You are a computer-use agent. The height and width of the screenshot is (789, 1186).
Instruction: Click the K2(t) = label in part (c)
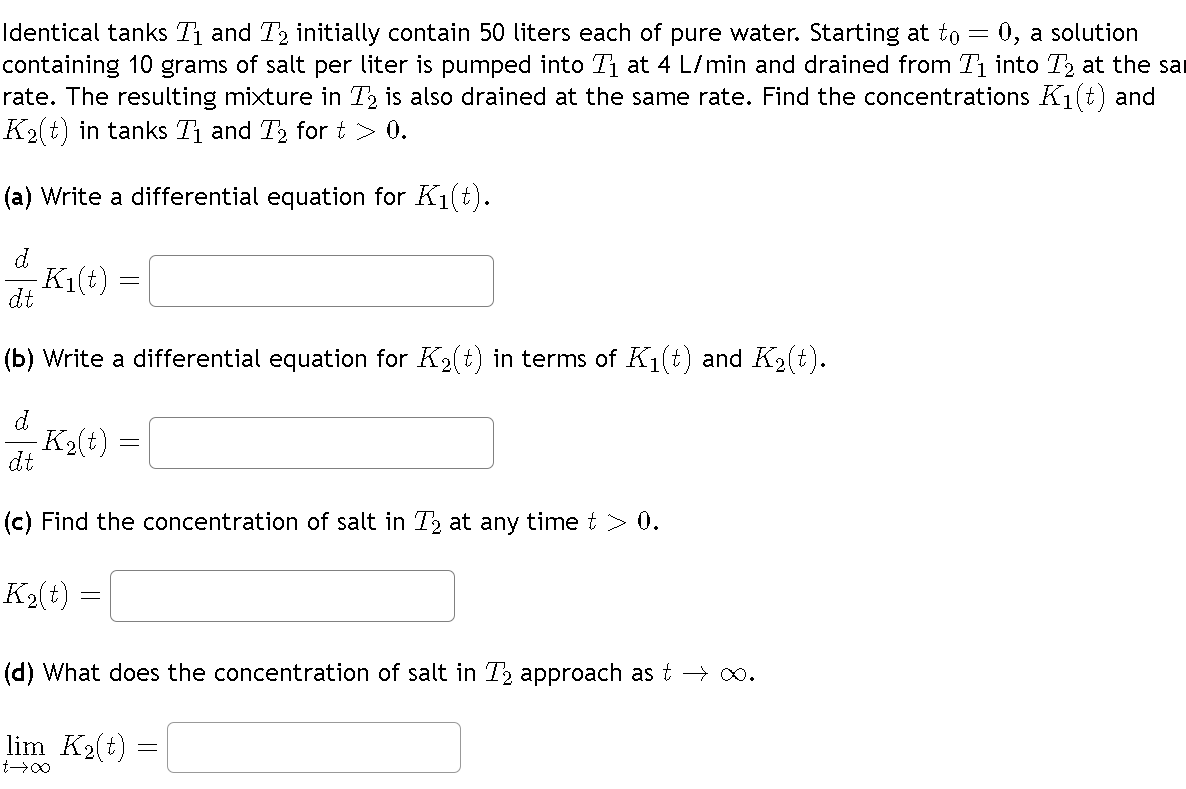point(50,595)
